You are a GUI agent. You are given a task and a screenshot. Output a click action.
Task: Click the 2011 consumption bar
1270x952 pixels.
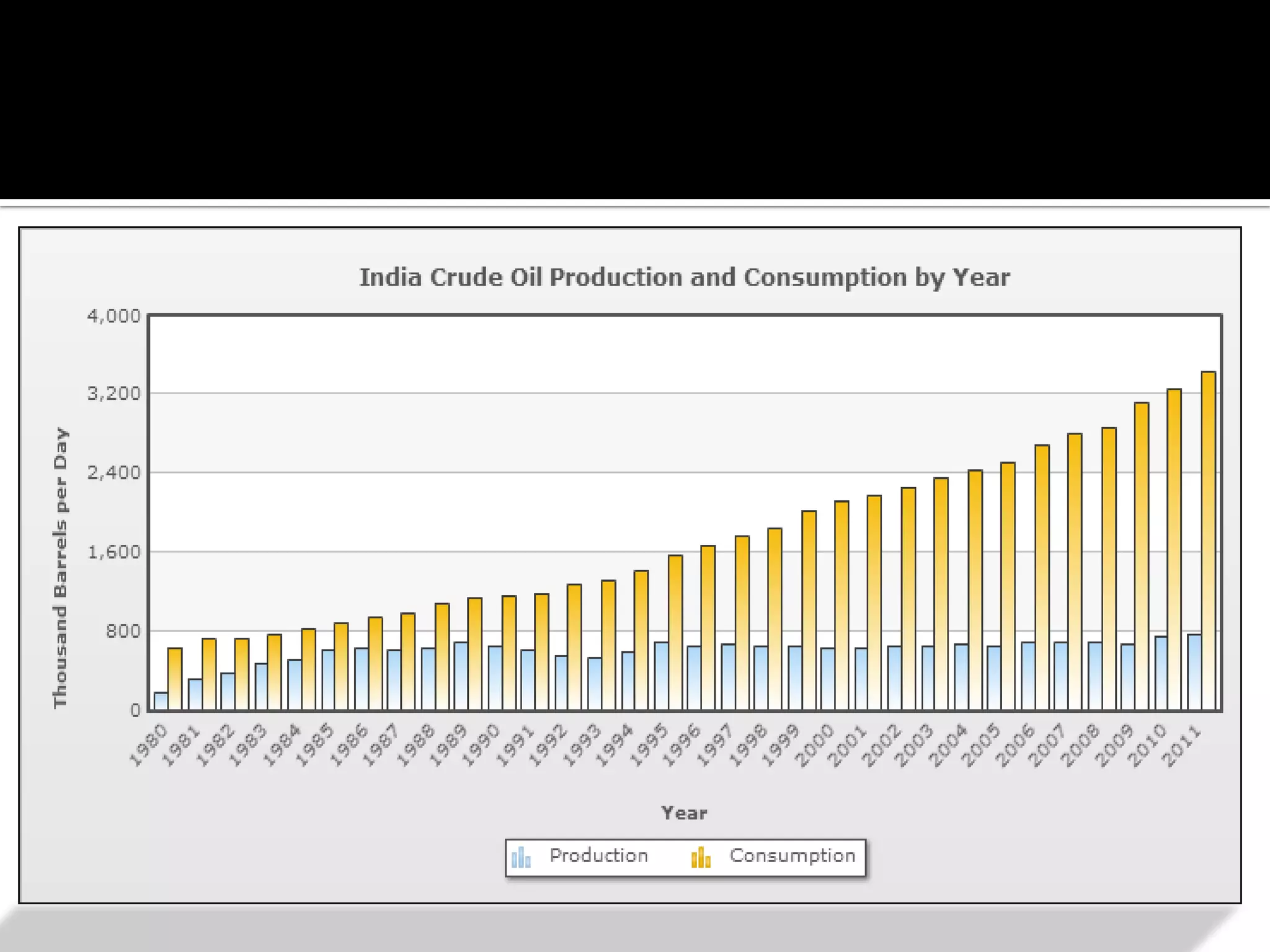click(x=1208, y=539)
